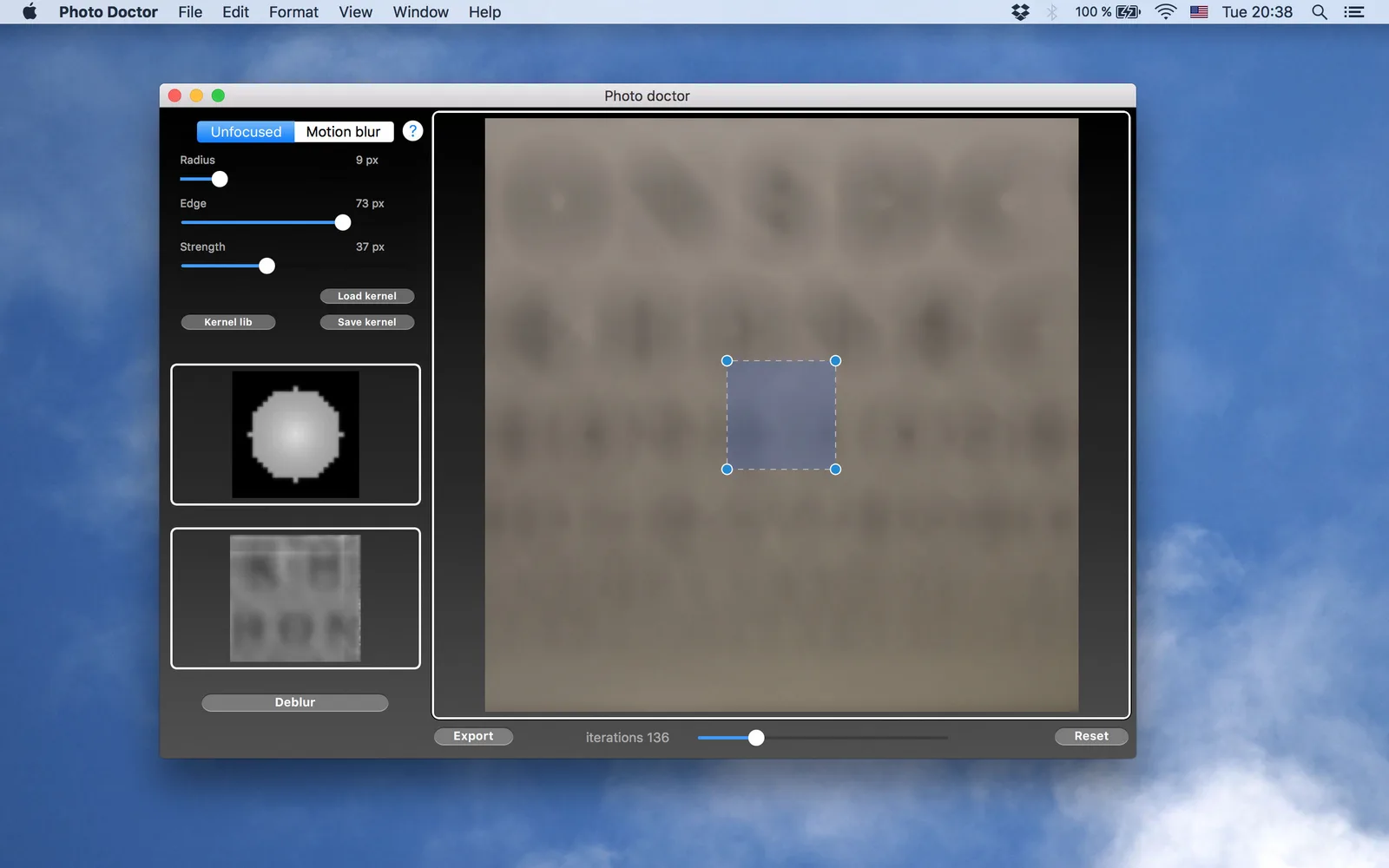Open the Format menu

click(293, 11)
